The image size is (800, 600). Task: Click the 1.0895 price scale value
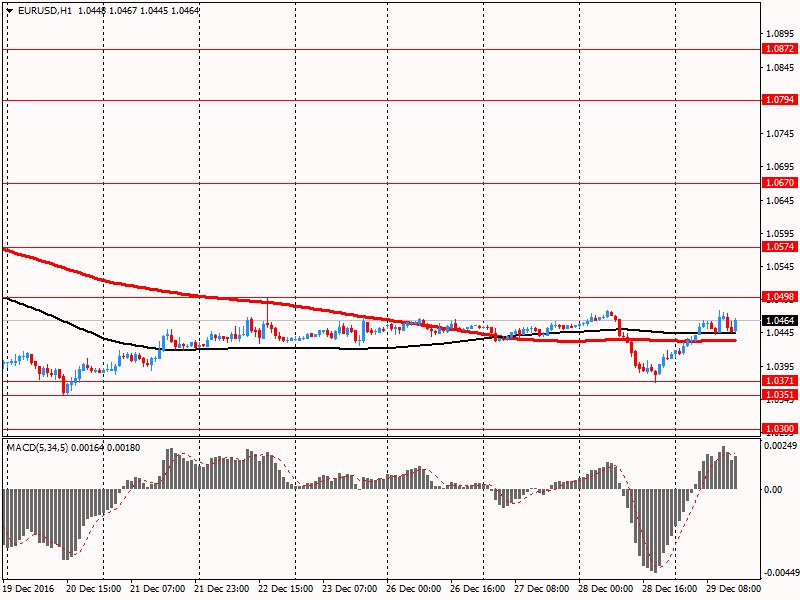click(x=781, y=34)
